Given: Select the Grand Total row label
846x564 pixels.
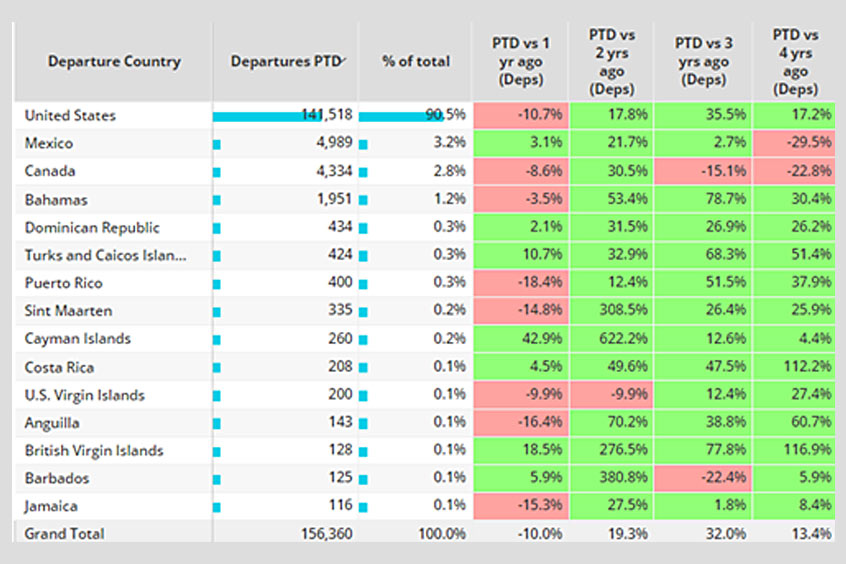Looking at the screenshot, I should [64, 534].
